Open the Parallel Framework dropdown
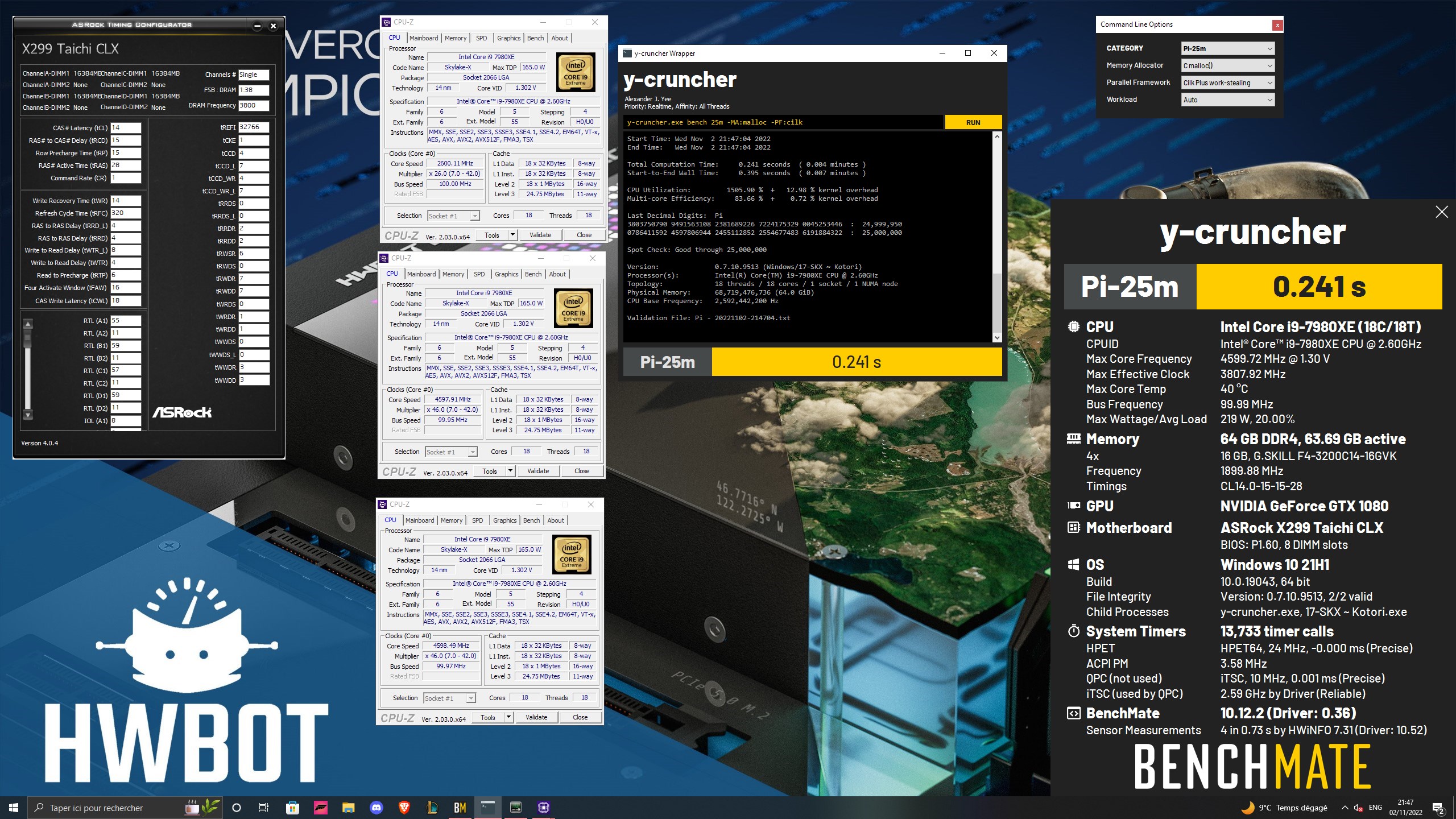This screenshot has width=1456, height=819. point(1227,82)
